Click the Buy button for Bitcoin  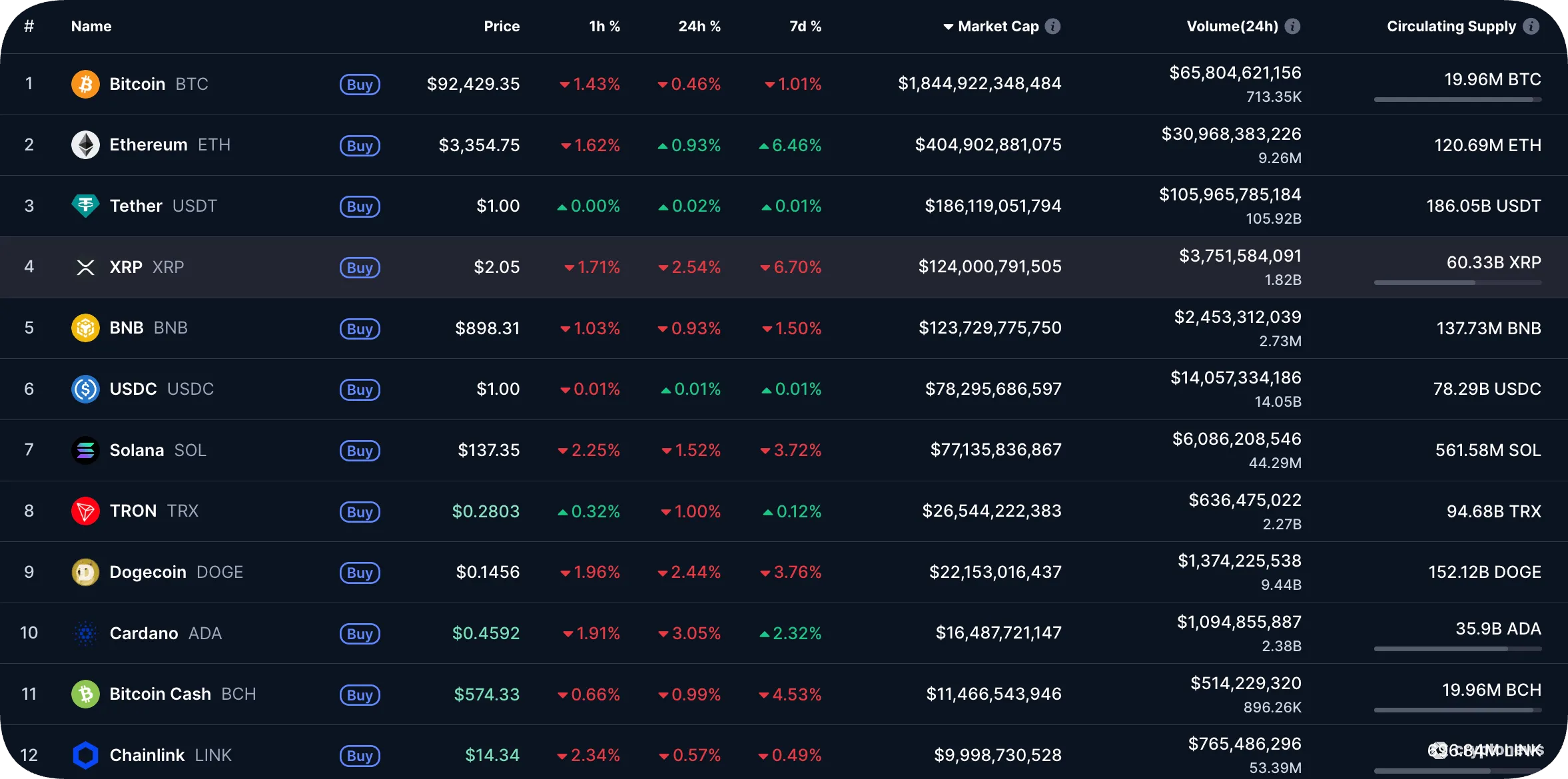click(360, 84)
